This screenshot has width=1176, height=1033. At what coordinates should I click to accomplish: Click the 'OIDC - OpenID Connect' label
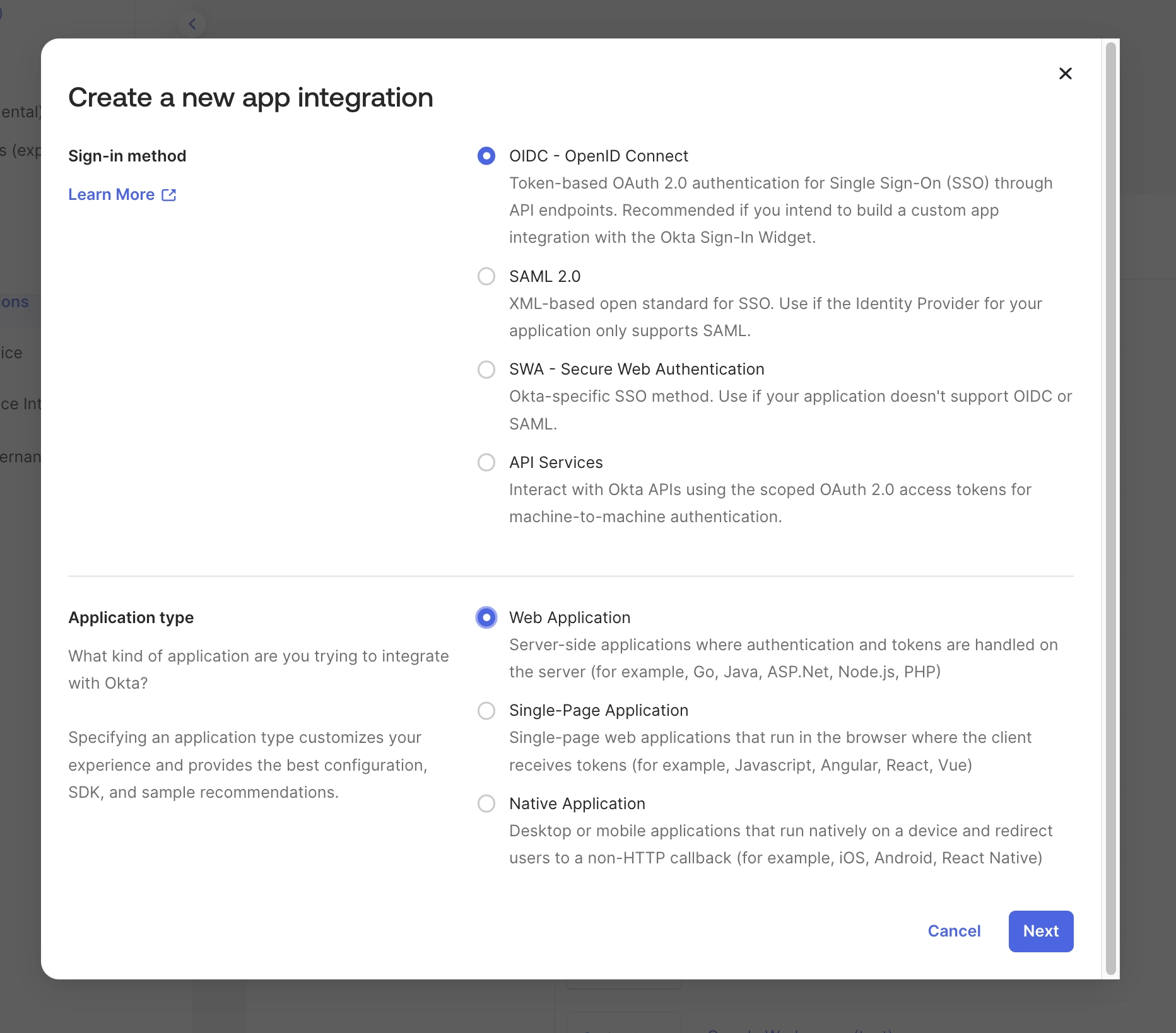(x=599, y=156)
